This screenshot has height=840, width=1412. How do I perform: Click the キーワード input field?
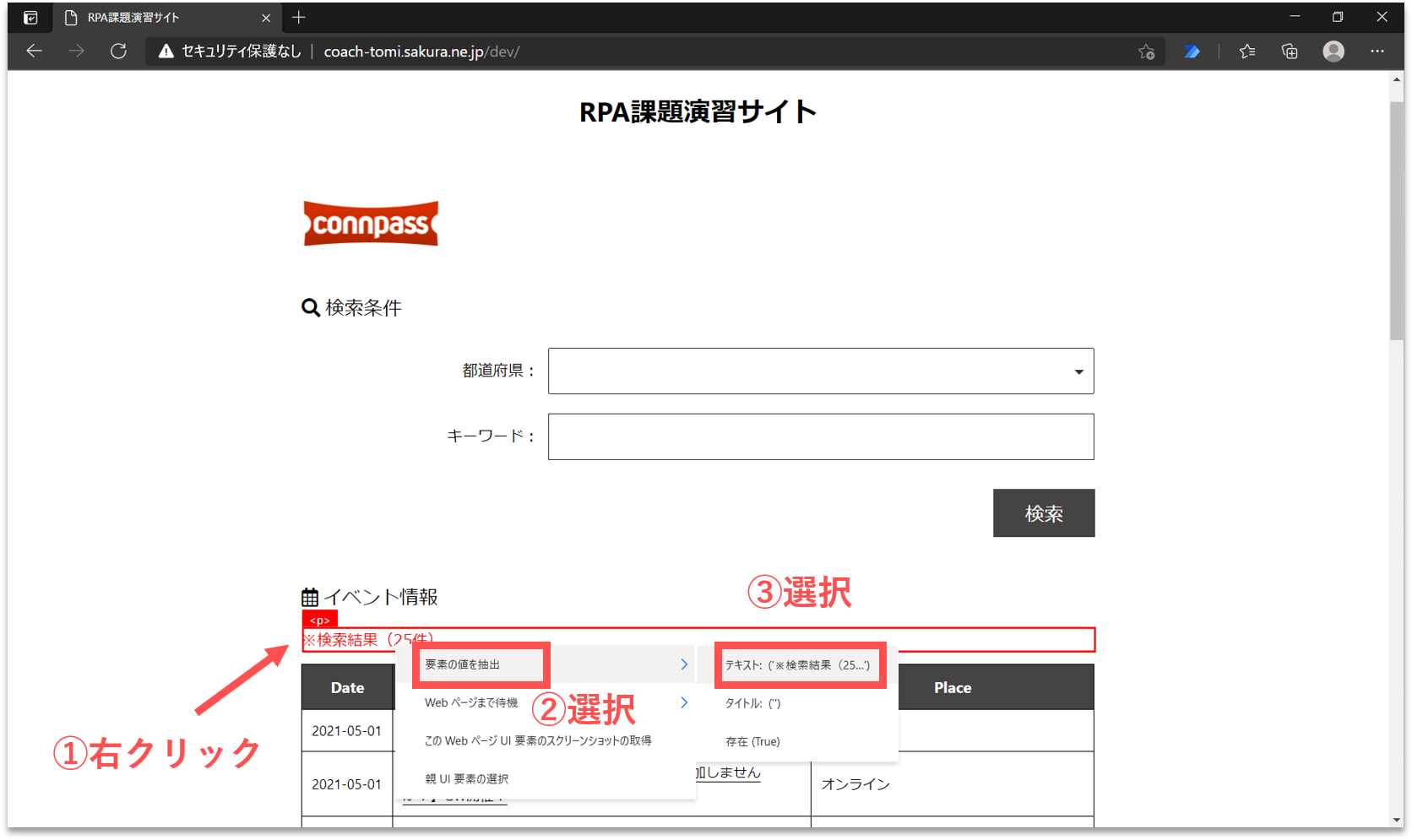[x=820, y=436]
